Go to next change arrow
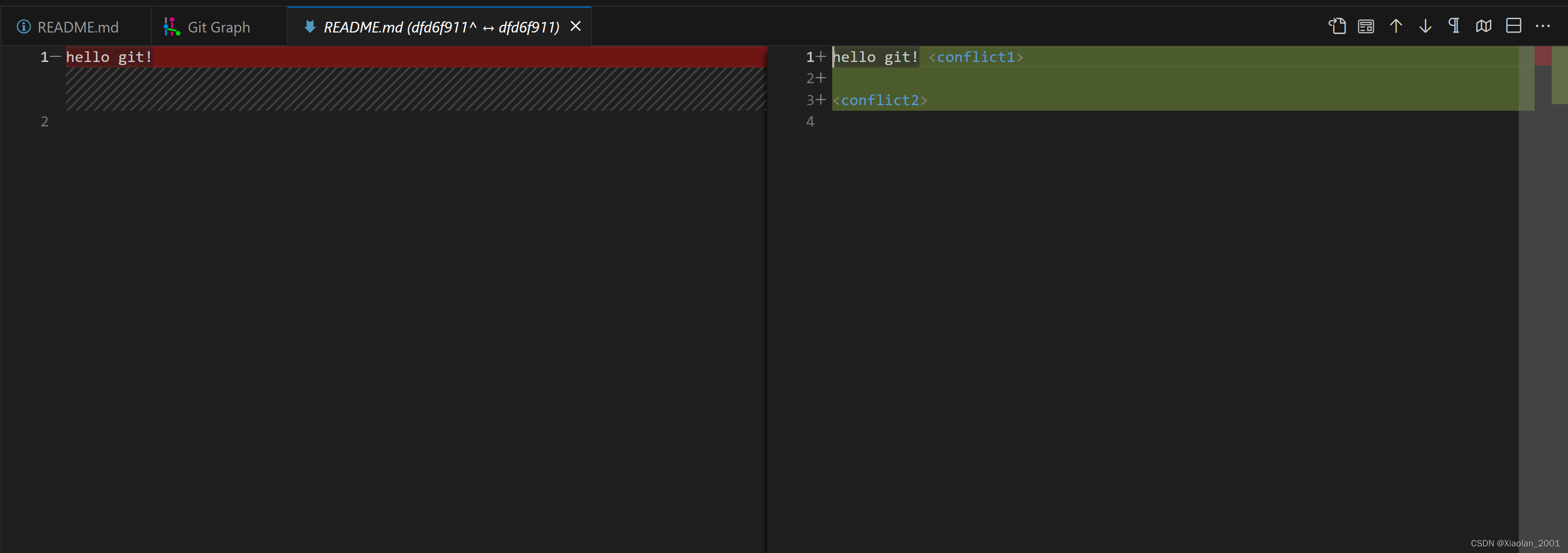The width and height of the screenshot is (1568, 553). click(x=1425, y=26)
